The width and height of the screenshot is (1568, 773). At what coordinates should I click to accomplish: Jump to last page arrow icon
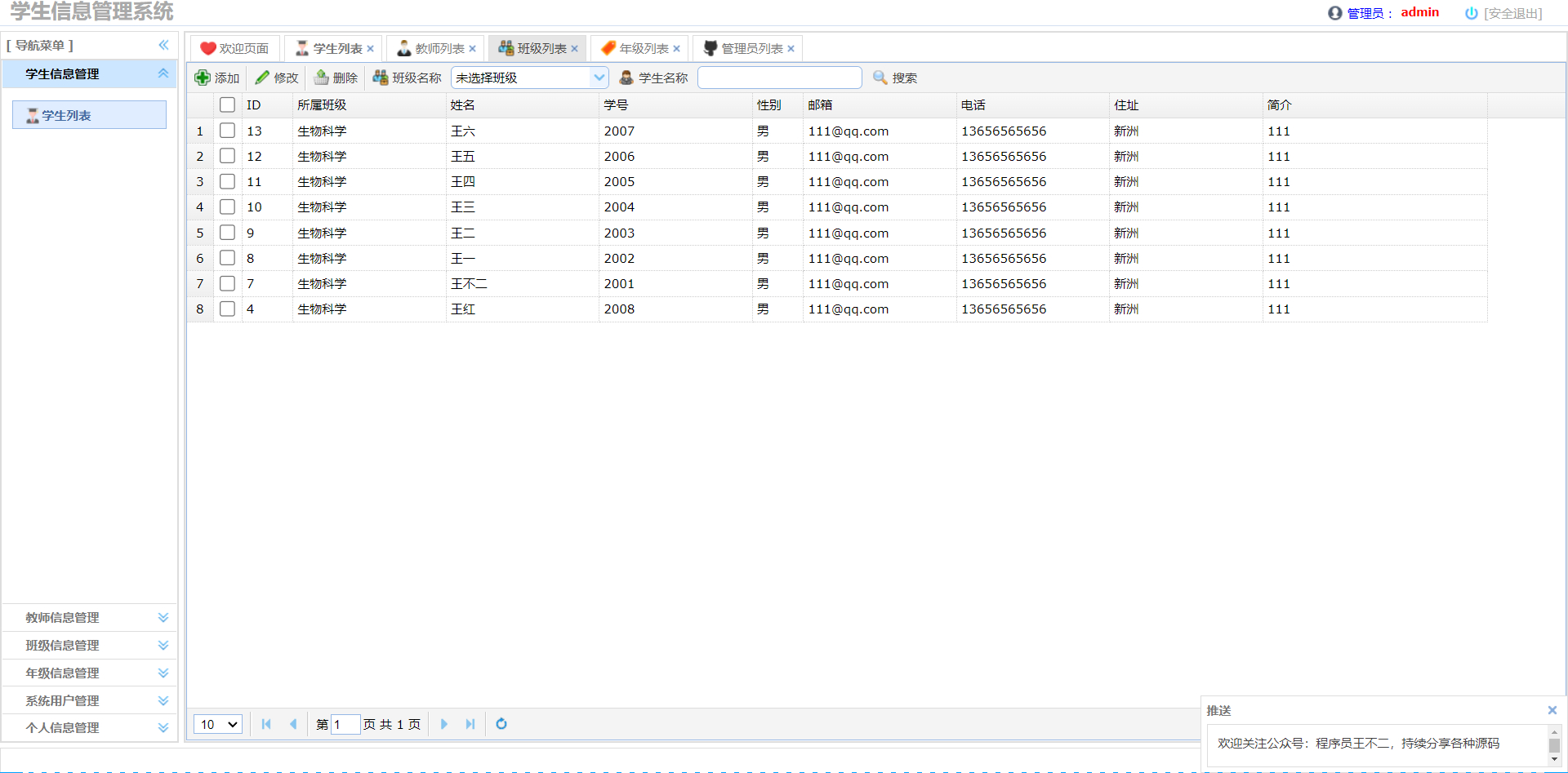coord(470,724)
